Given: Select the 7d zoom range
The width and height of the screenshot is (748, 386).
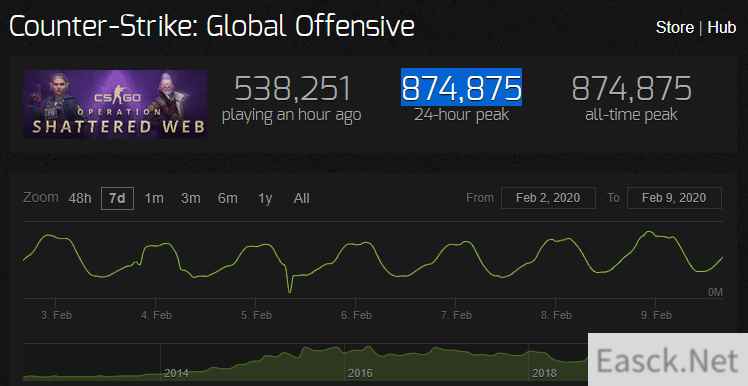Looking at the screenshot, I should [x=117, y=198].
